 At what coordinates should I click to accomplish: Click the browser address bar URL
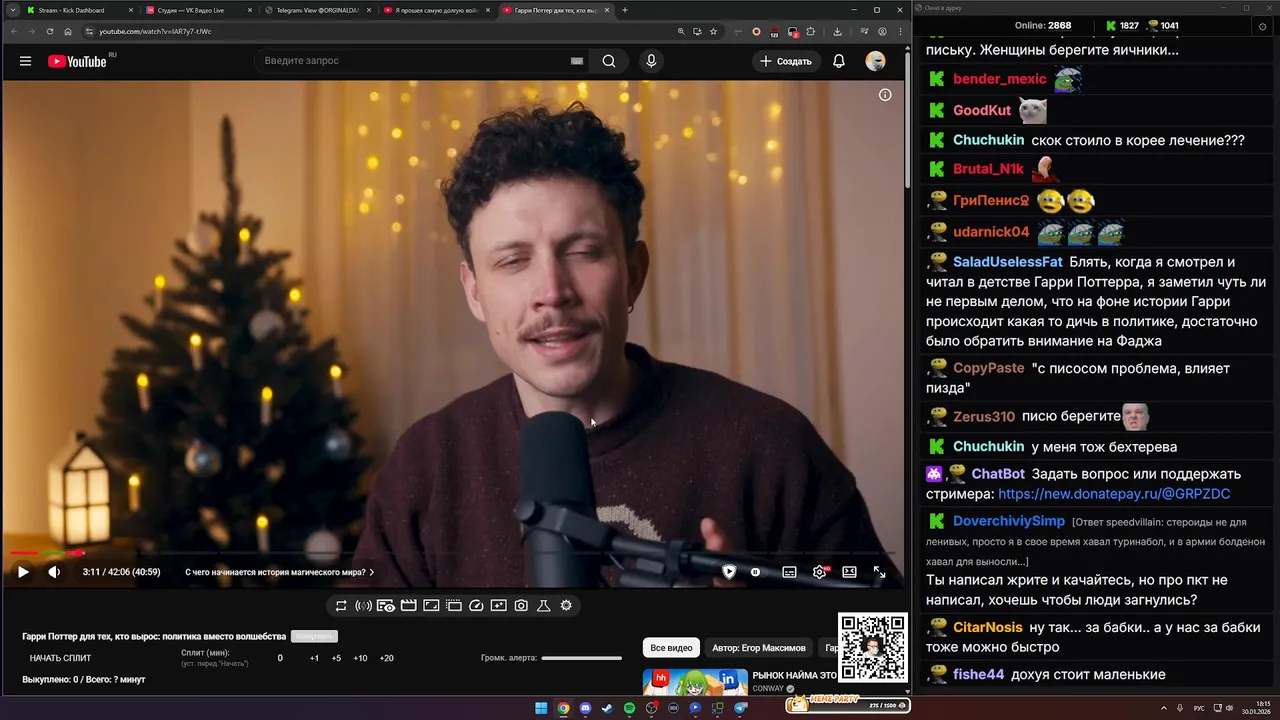click(155, 31)
